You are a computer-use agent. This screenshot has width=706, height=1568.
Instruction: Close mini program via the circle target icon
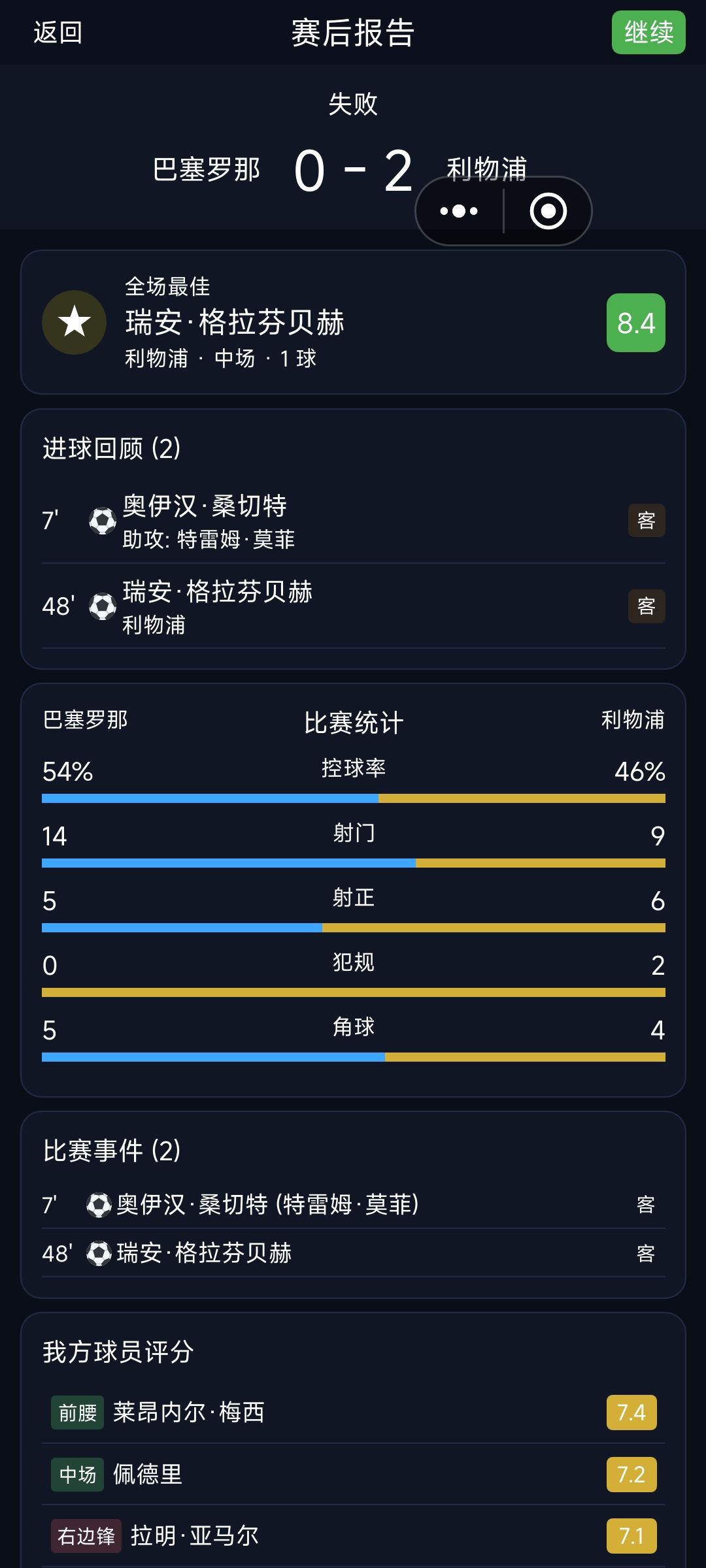(548, 211)
